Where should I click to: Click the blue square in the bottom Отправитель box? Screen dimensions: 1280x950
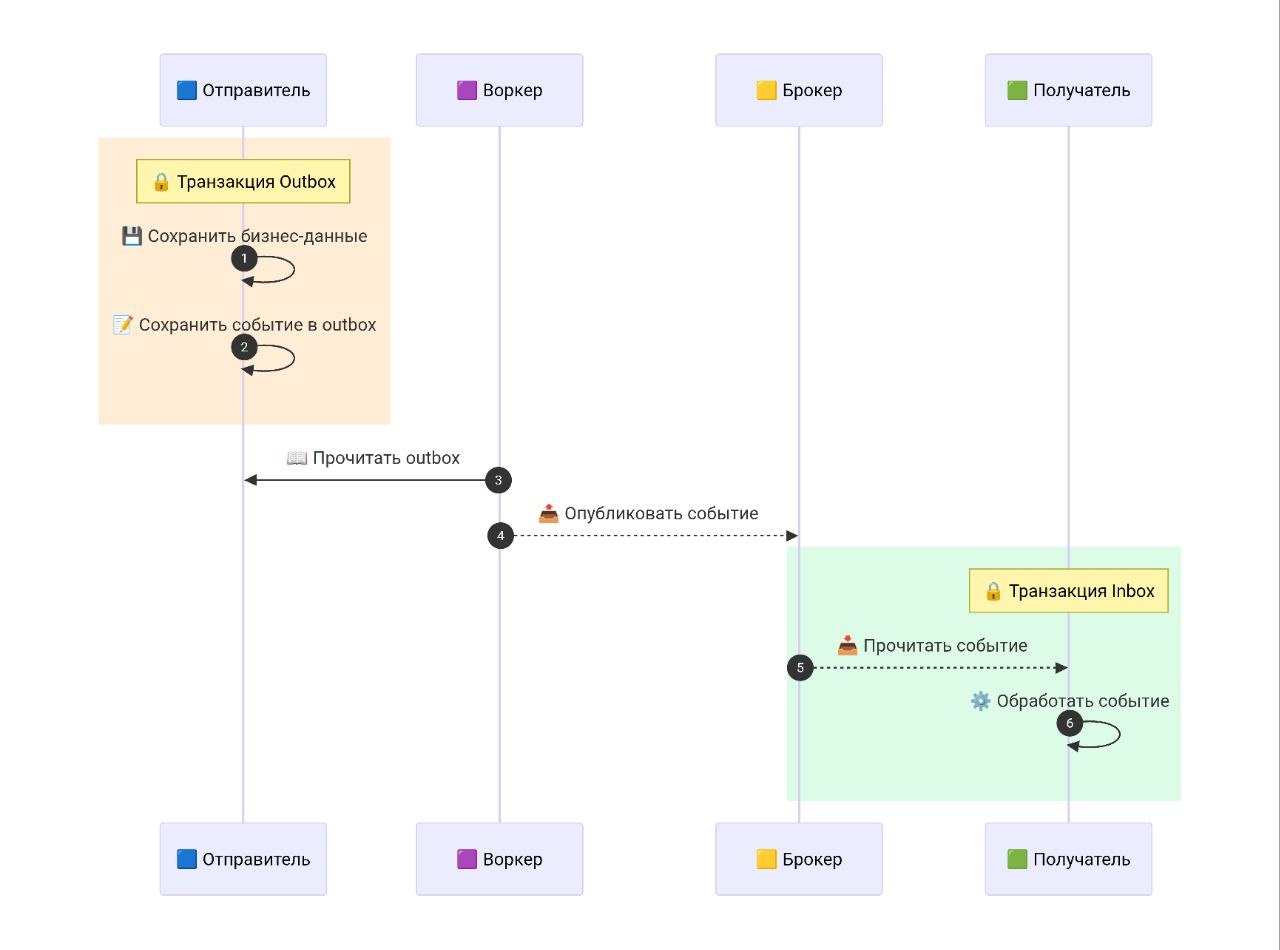(186, 859)
